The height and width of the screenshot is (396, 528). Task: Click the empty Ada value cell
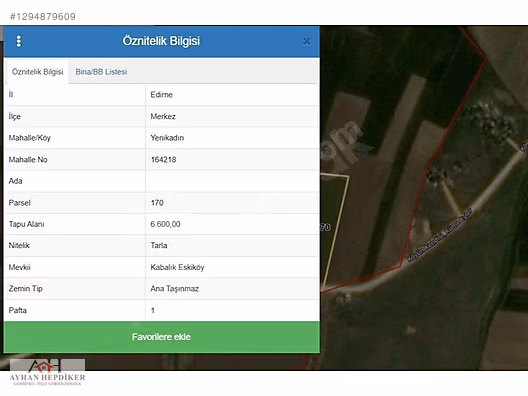tap(232, 181)
